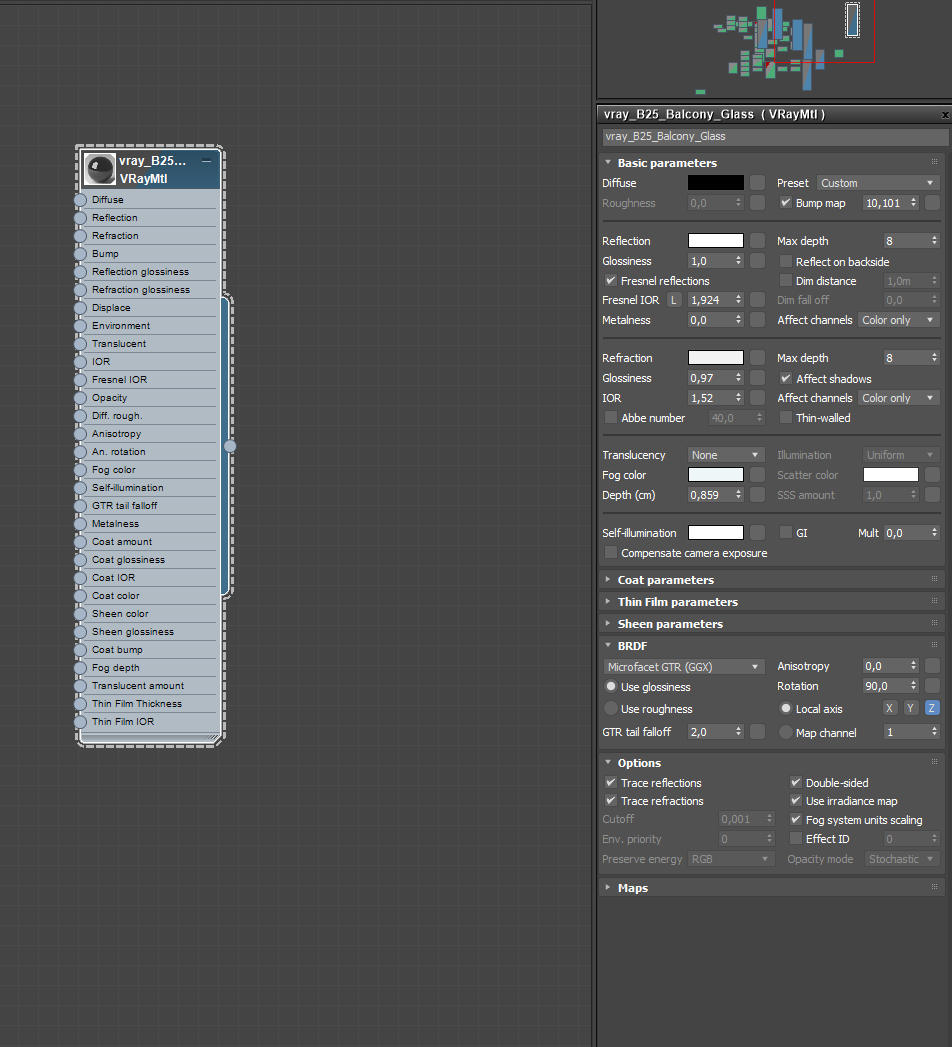
Task: Close the material parameter panel
Action: (945, 115)
